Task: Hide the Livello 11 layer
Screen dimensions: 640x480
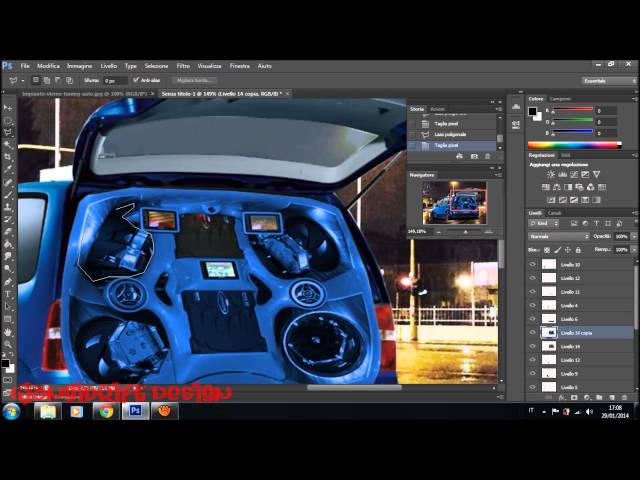Action: point(532,292)
